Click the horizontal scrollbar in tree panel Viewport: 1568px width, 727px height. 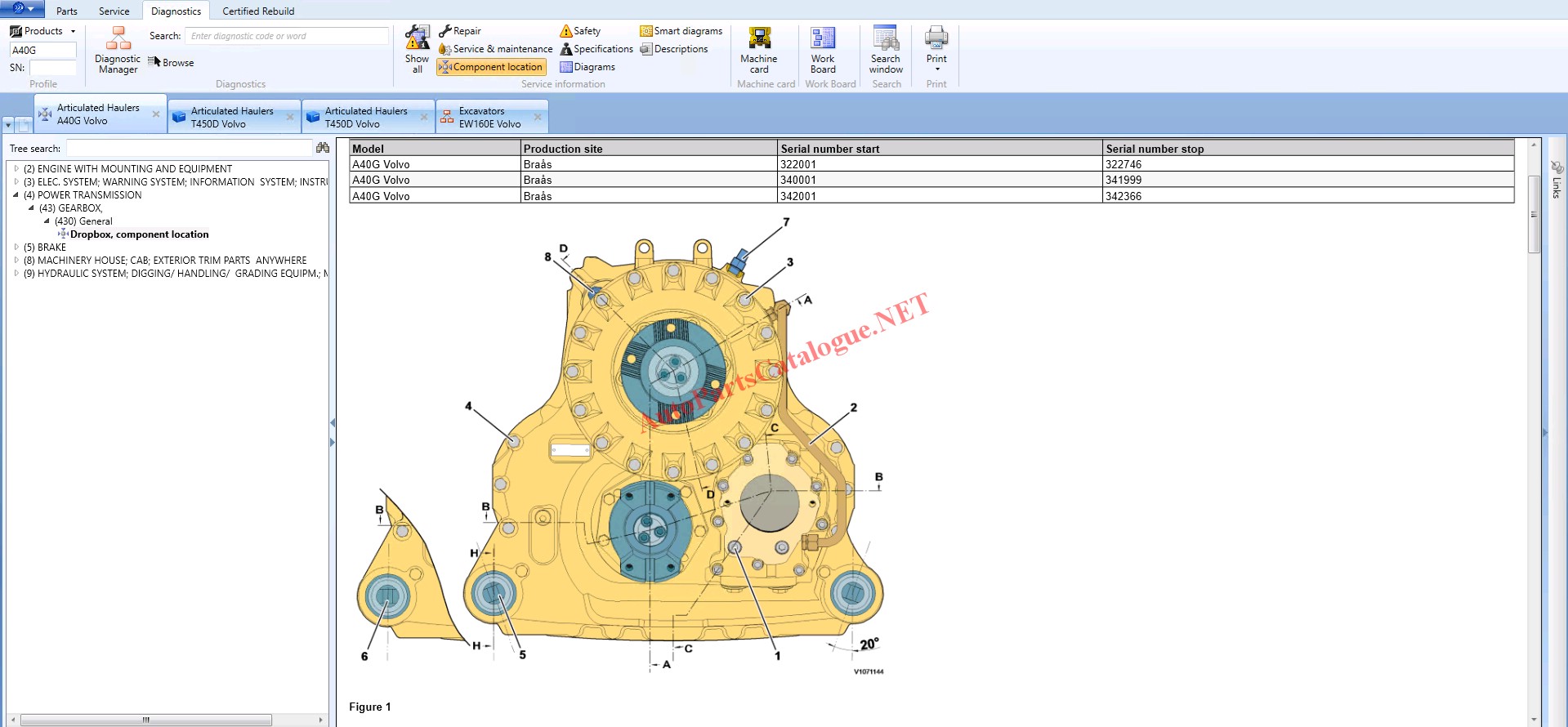[x=147, y=720]
